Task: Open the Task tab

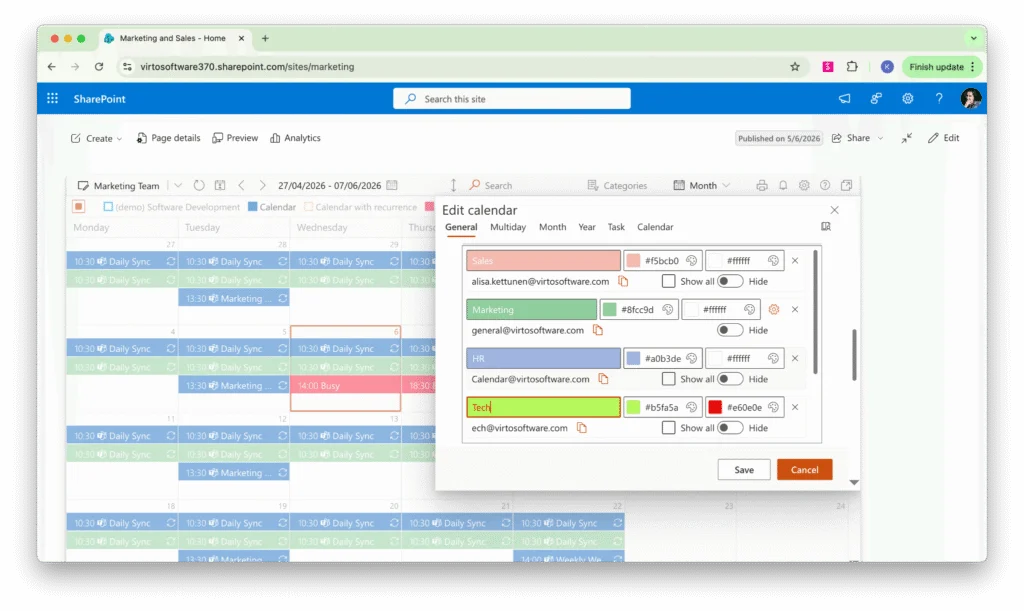Action: coord(616,227)
